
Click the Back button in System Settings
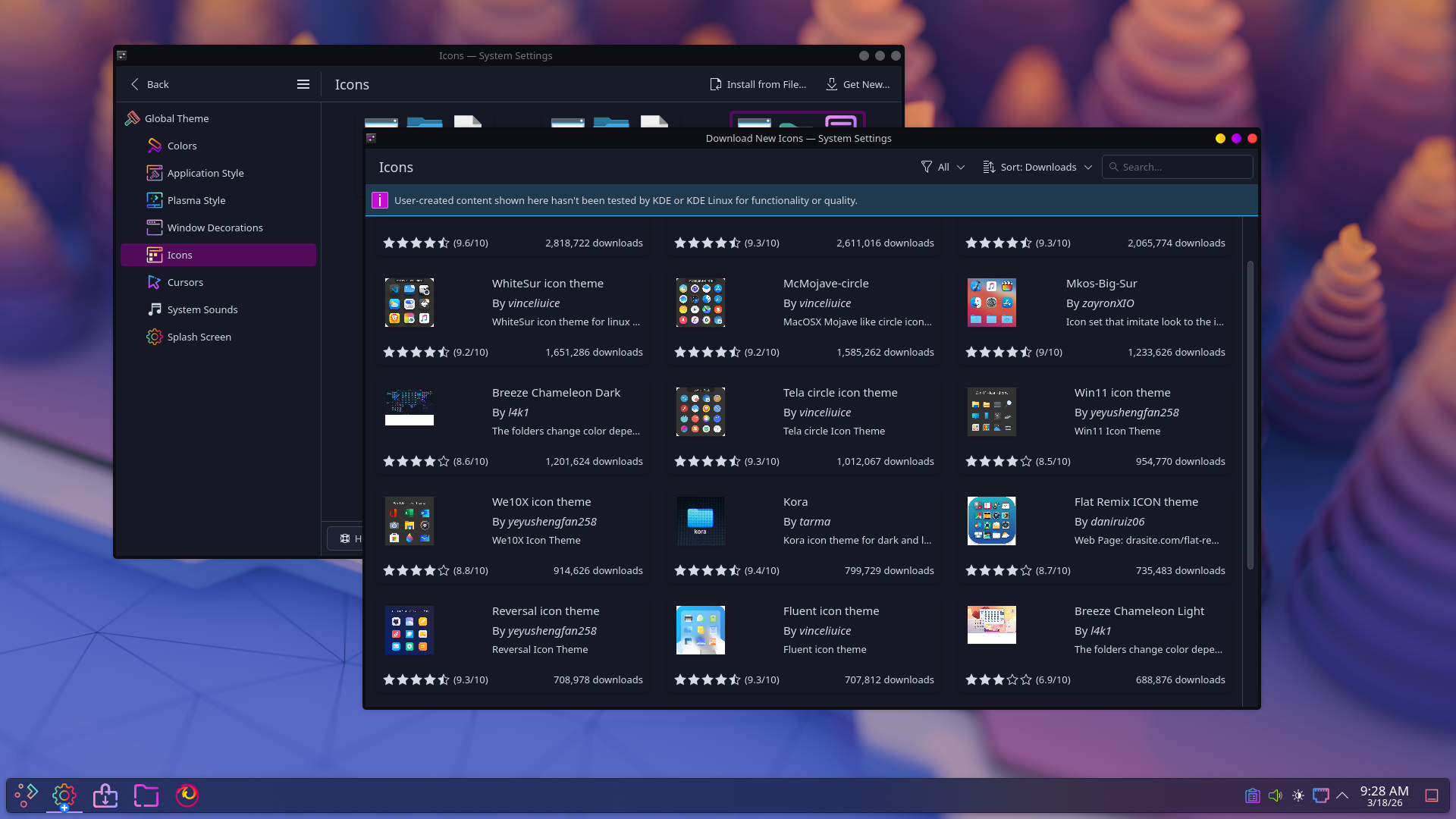150,84
